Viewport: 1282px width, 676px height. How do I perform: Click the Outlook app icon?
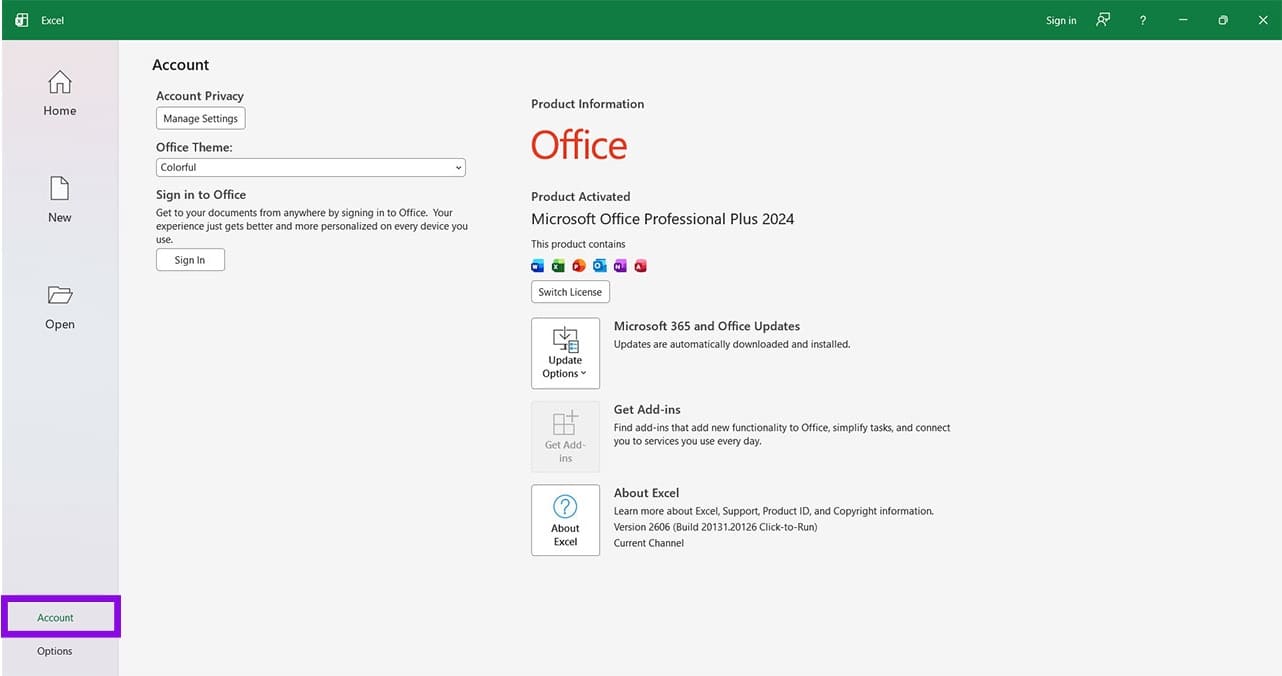pyautogui.click(x=599, y=266)
